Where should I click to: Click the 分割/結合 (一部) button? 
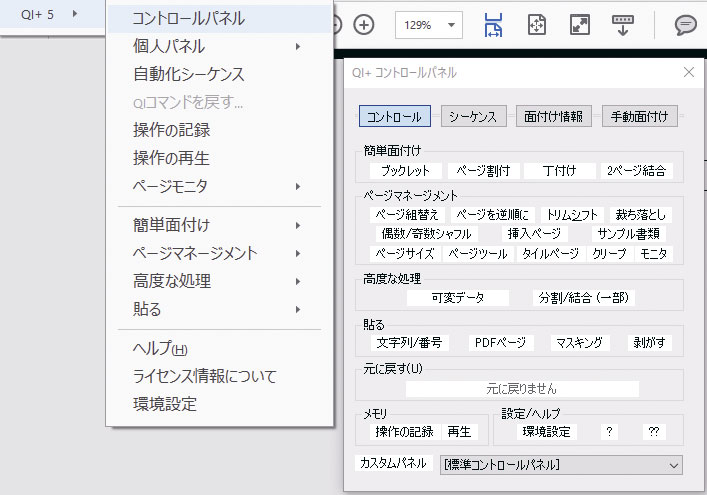pos(583,298)
